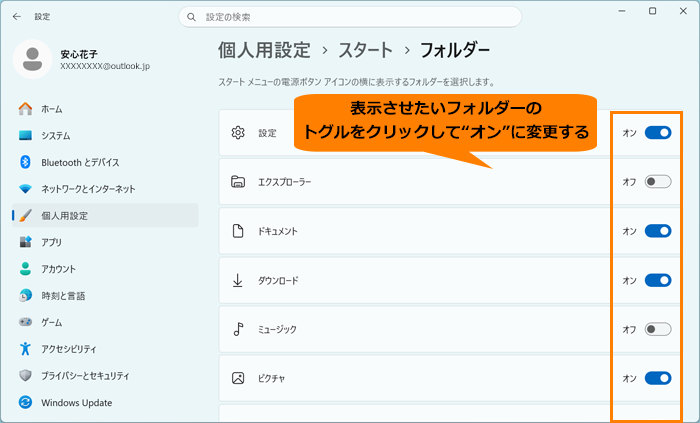Go to ゲーム settings
The height and width of the screenshot is (423, 700).
105,322
